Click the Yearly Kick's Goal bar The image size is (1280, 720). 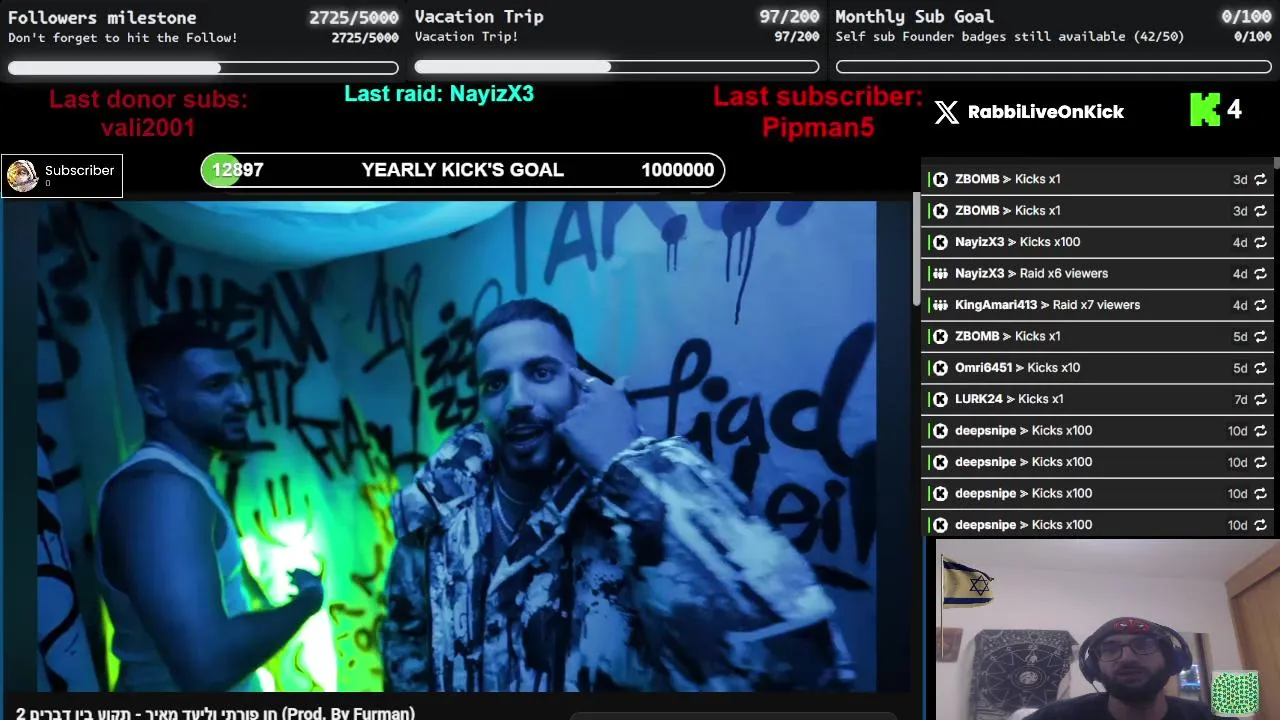coord(463,170)
